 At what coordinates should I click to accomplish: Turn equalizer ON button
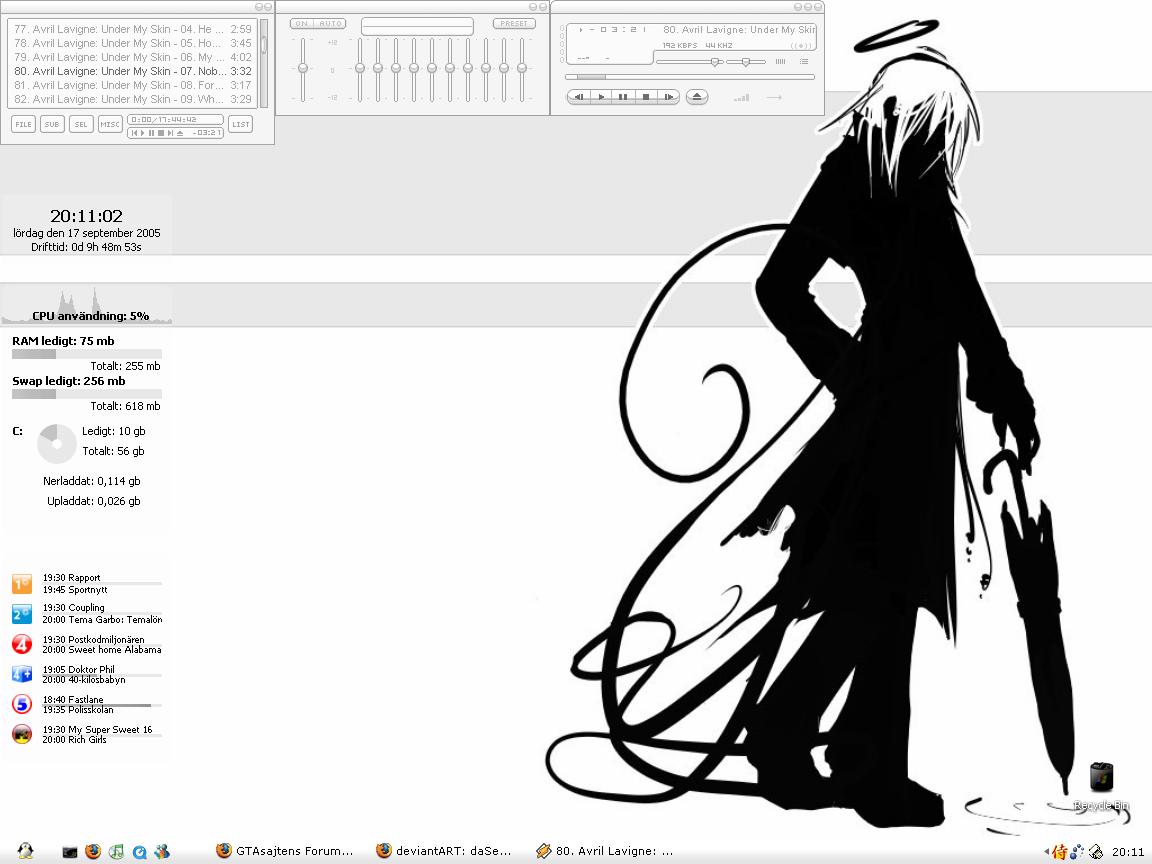point(301,24)
